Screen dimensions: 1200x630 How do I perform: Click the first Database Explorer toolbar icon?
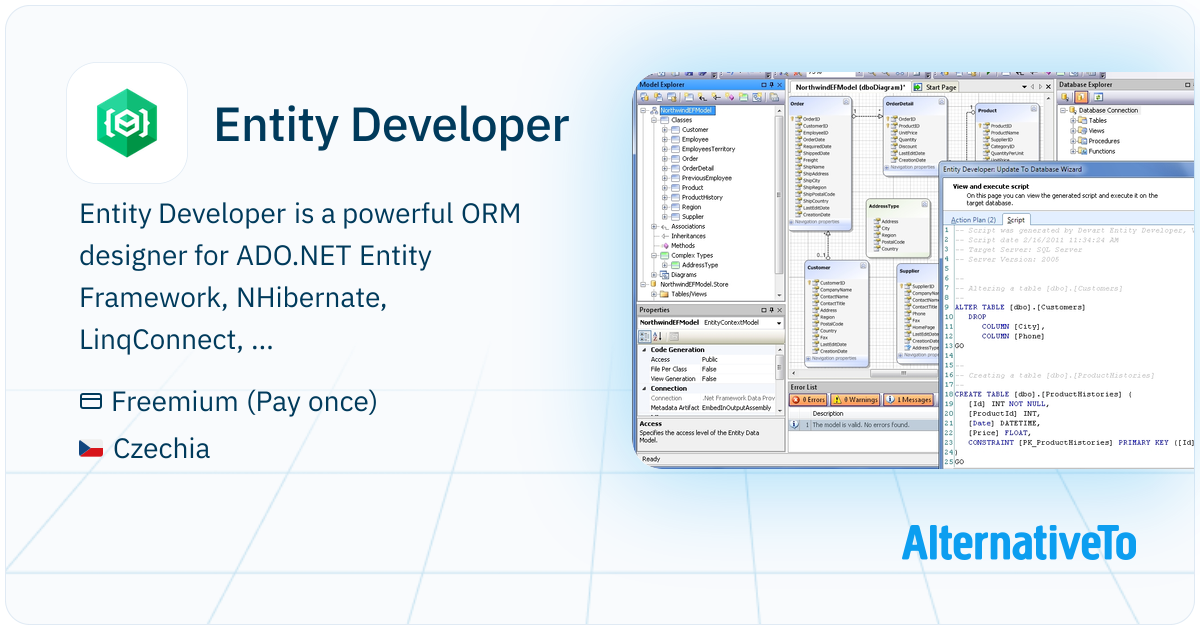1066,98
